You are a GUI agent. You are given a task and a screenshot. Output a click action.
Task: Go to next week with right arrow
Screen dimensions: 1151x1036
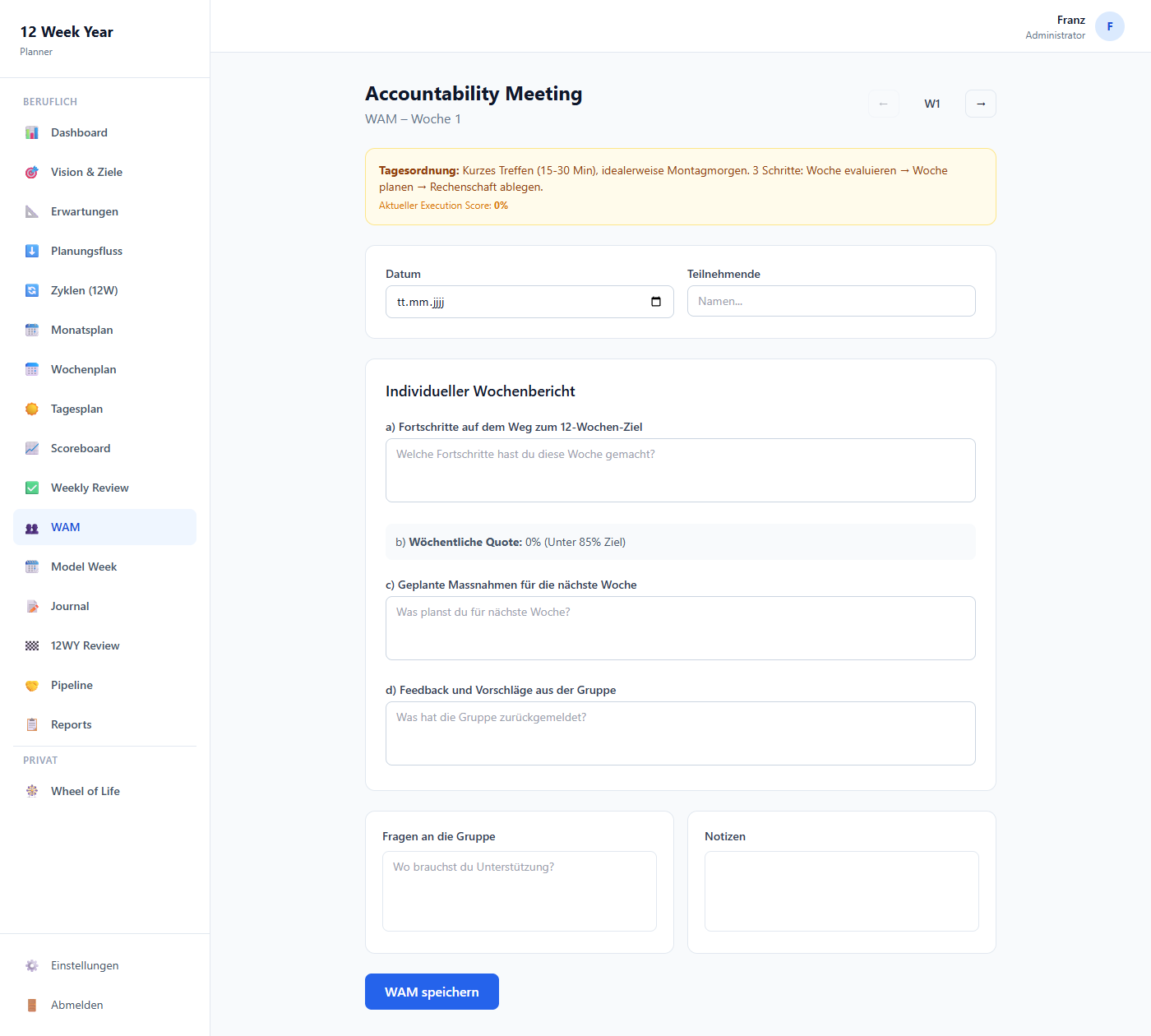coord(980,104)
